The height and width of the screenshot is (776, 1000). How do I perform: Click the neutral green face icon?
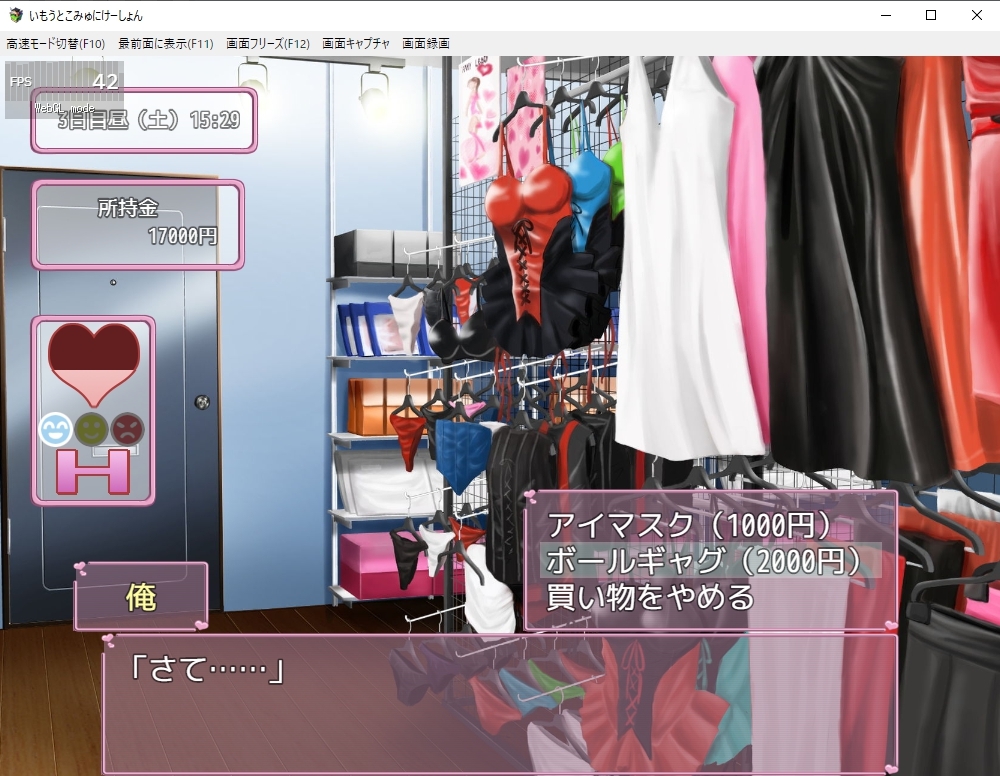[x=92, y=429]
